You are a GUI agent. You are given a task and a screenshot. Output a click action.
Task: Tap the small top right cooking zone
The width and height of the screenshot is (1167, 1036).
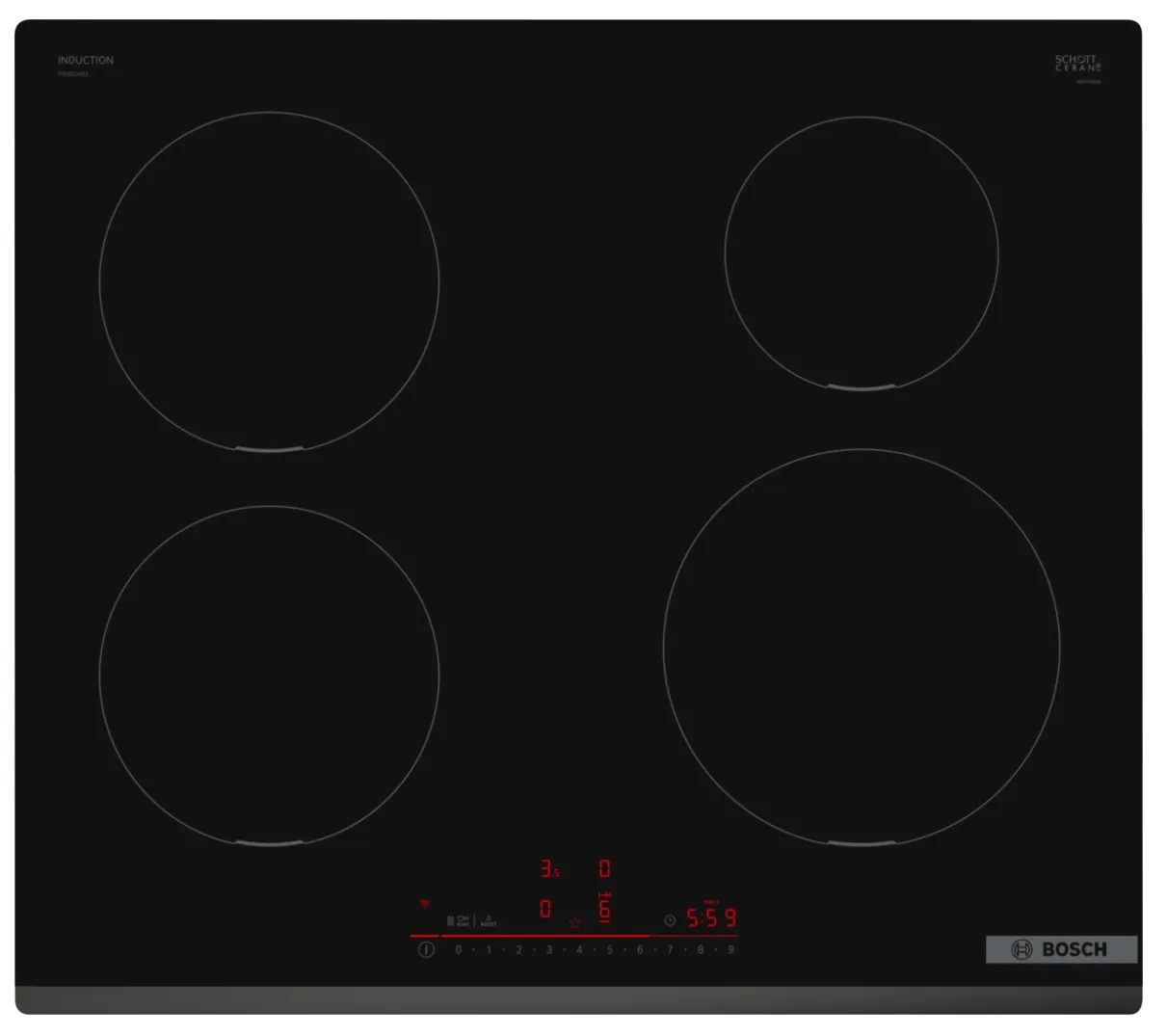(x=861, y=253)
